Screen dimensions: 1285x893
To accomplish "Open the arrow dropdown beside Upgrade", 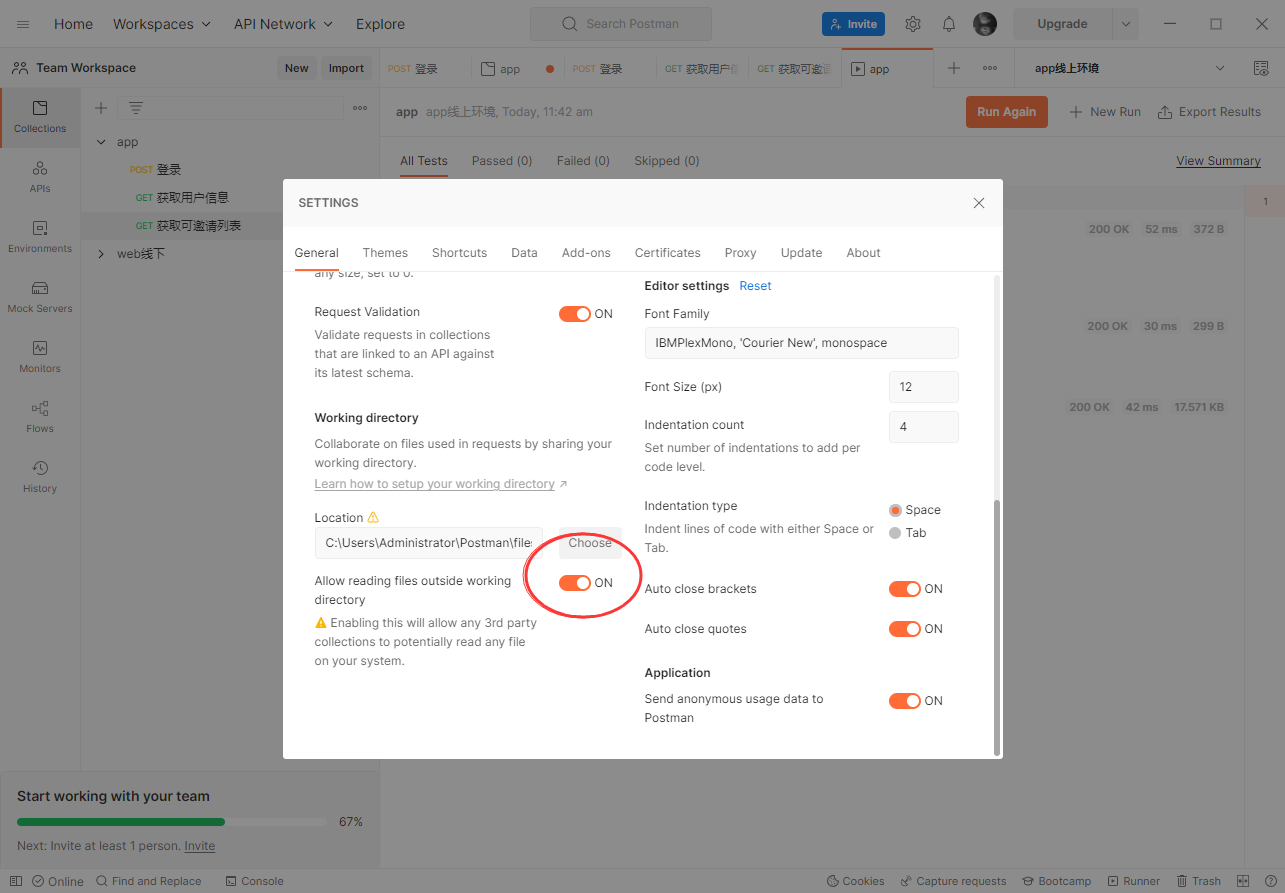I will tap(1125, 24).
